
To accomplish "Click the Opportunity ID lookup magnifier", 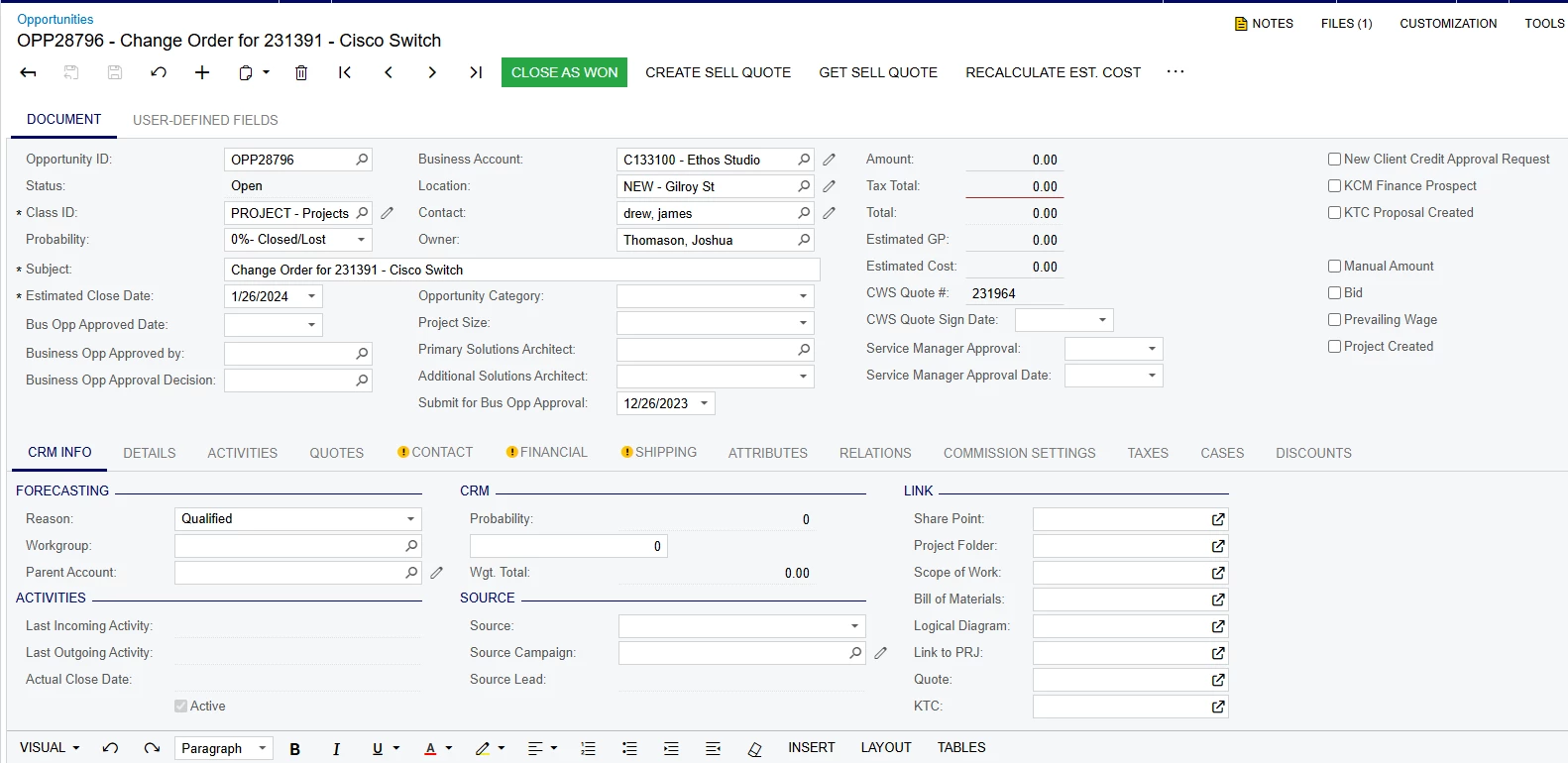I will [362, 160].
